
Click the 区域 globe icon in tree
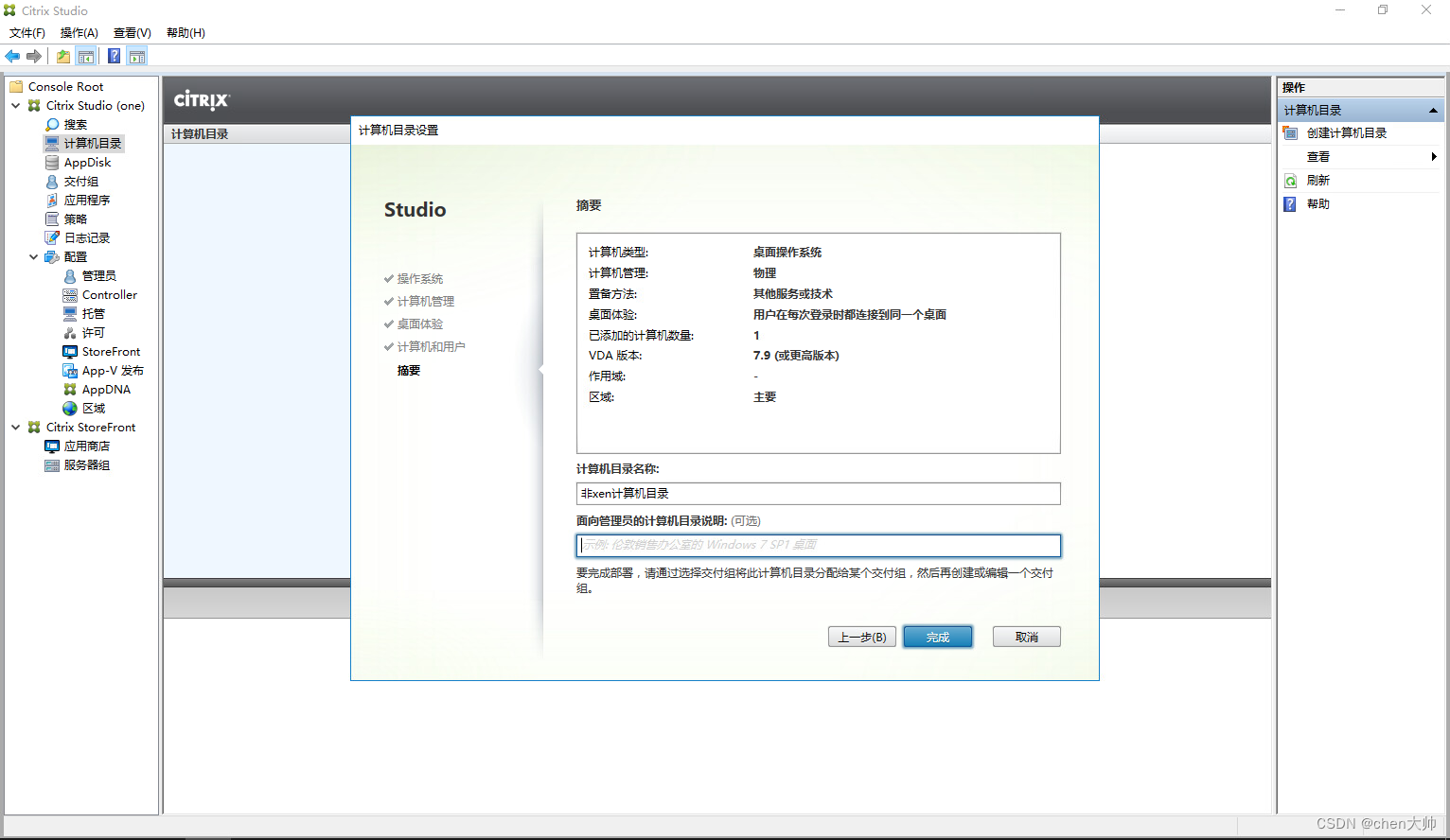click(70, 409)
